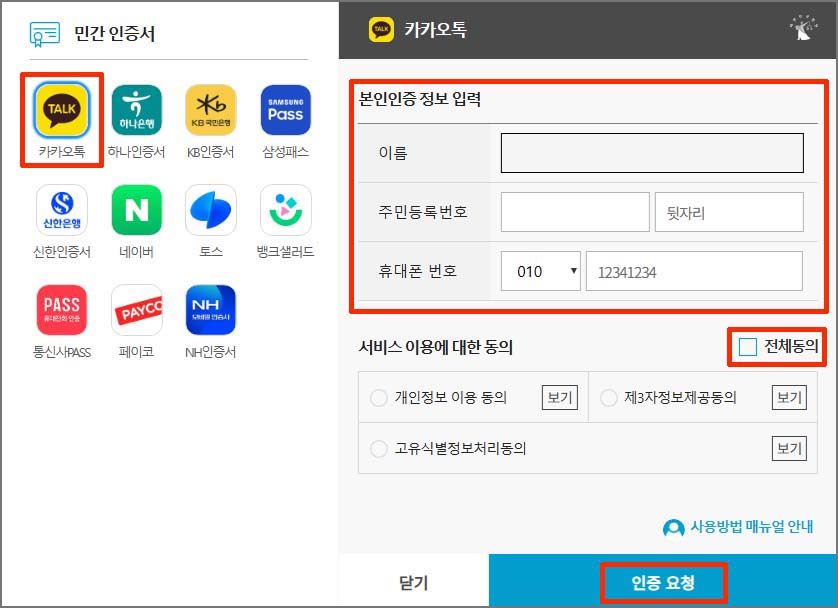This screenshot has width=838, height=608.
Task: Click the phone number field showing 12341234
Action: pyautogui.click(x=694, y=271)
